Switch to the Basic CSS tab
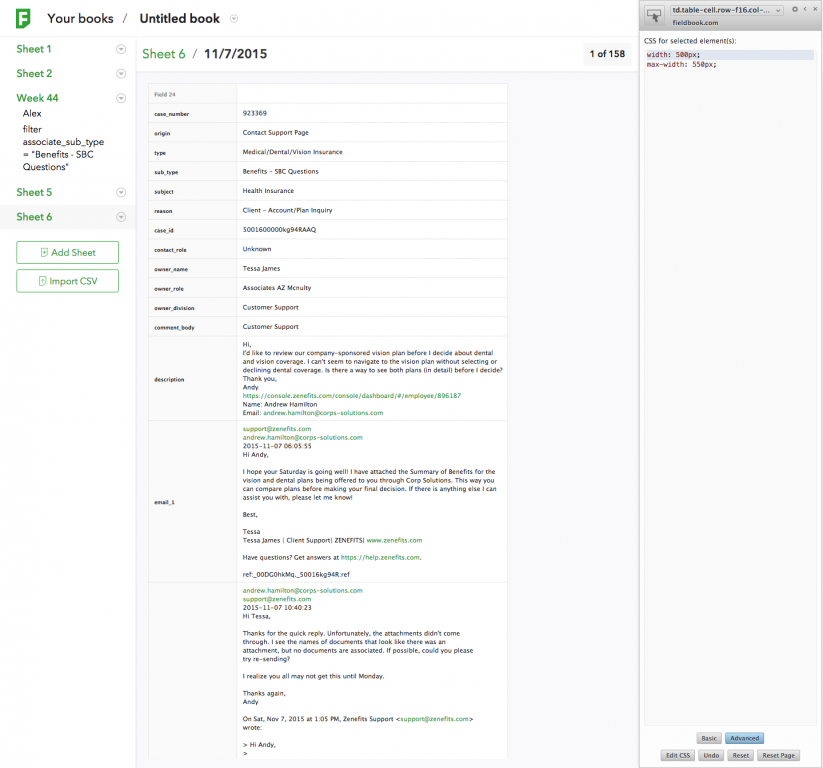 click(709, 738)
